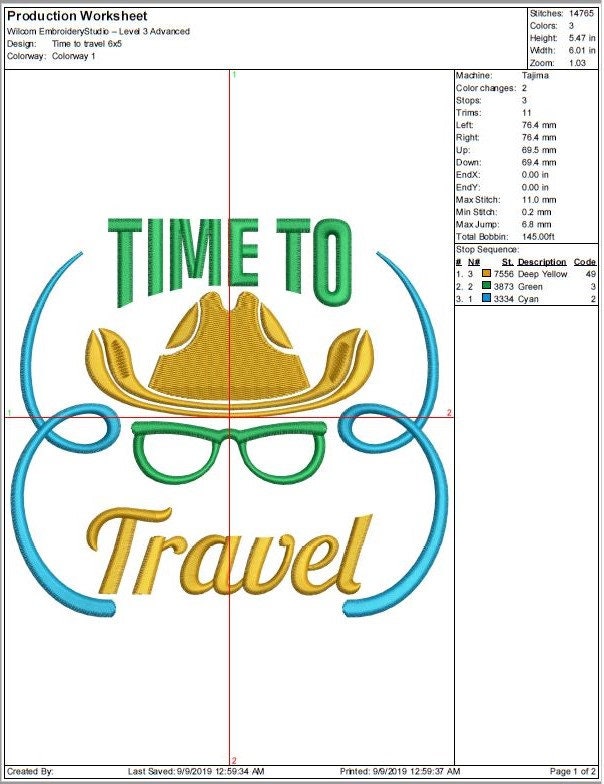Click the 'Code' column header
604x784 pixels.
584,262
